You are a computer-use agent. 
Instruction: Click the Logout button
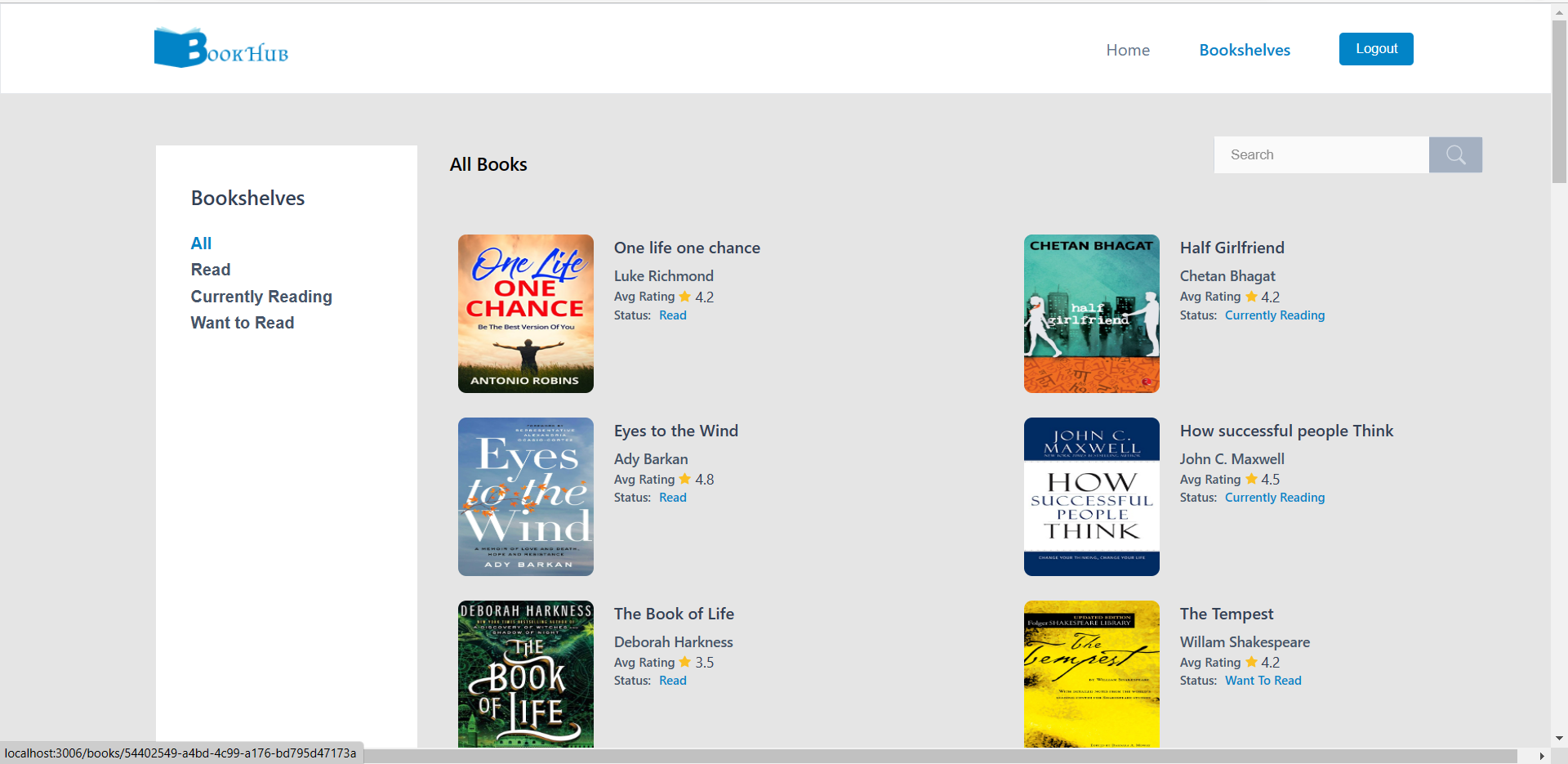[1375, 48]
